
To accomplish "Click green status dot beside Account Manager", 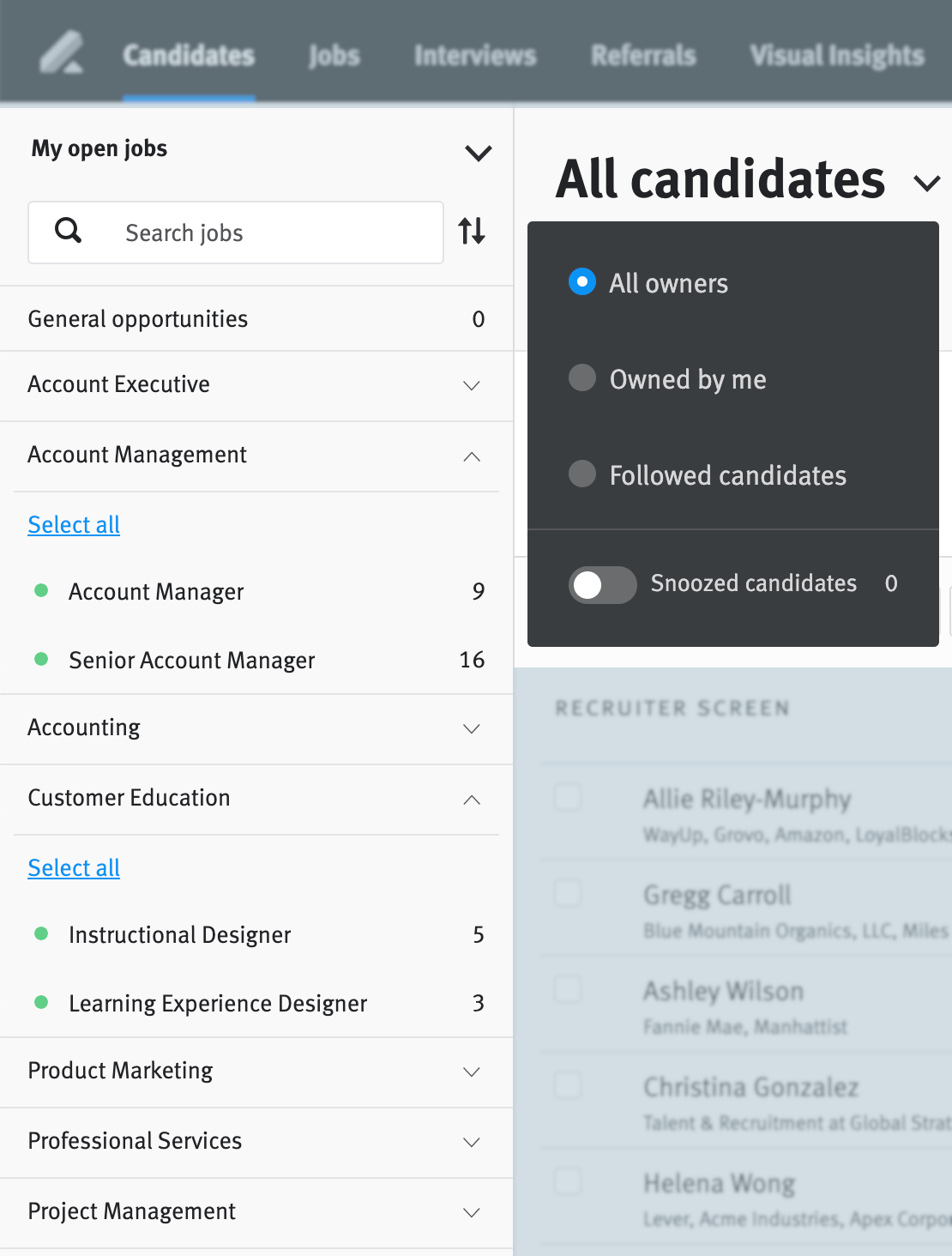I will tap(40, 590).
